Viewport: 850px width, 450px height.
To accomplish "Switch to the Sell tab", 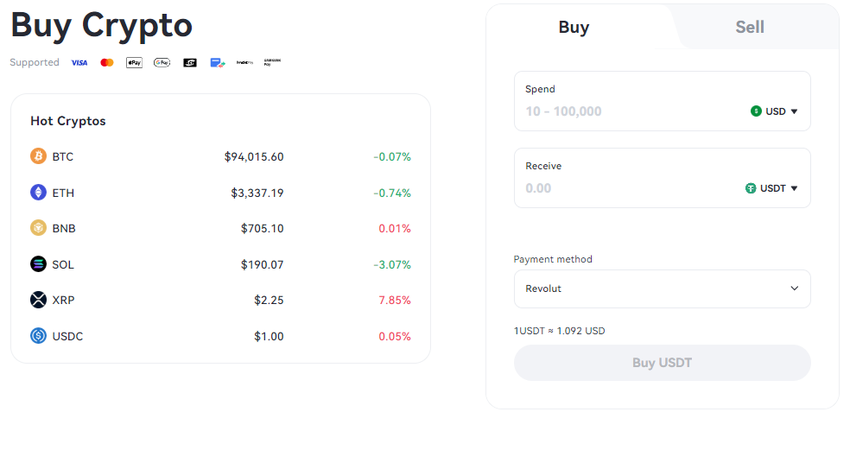I will click(x=749, y=27).
